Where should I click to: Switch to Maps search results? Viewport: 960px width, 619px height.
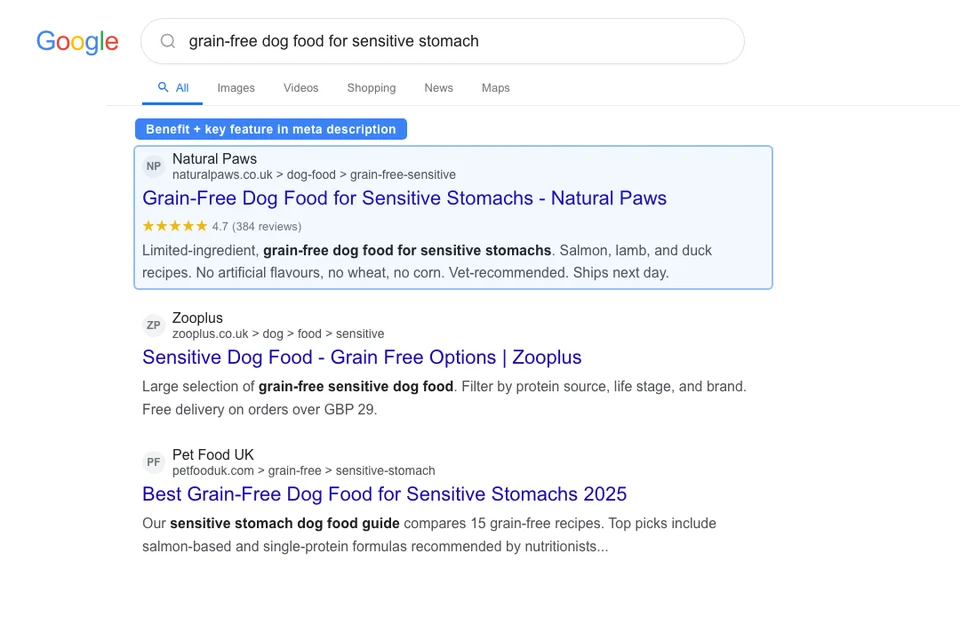[x=495, y=88]
